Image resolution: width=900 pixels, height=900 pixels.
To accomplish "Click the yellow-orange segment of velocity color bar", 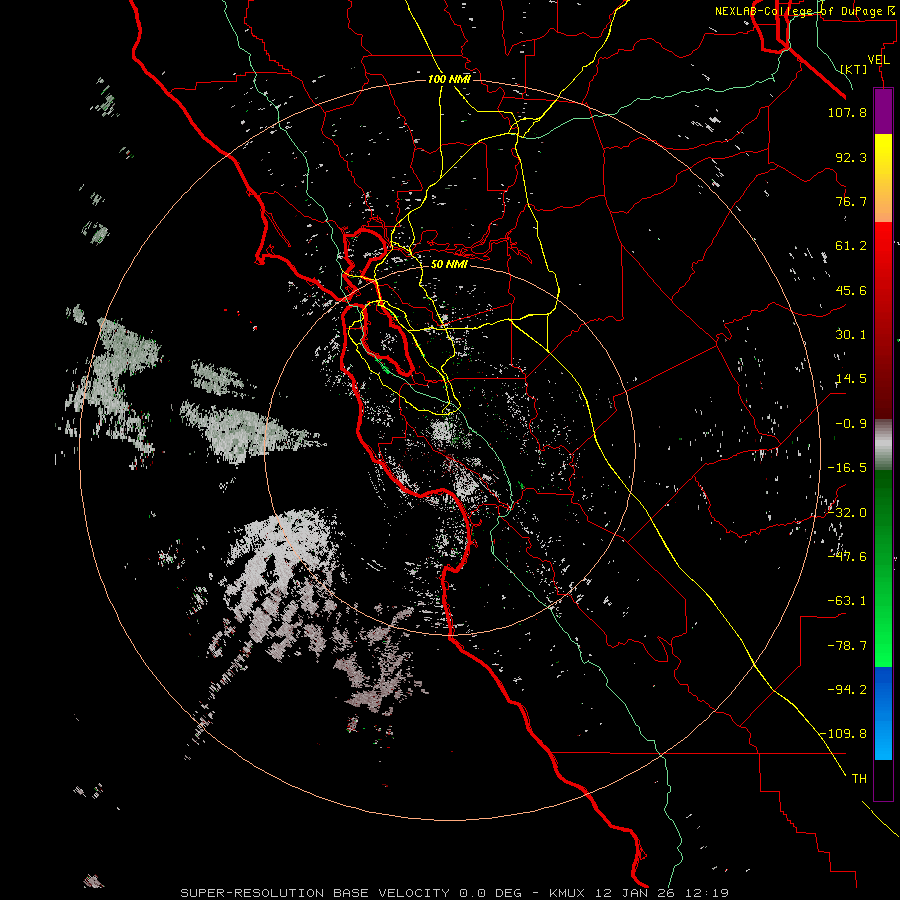I will 883,178.
